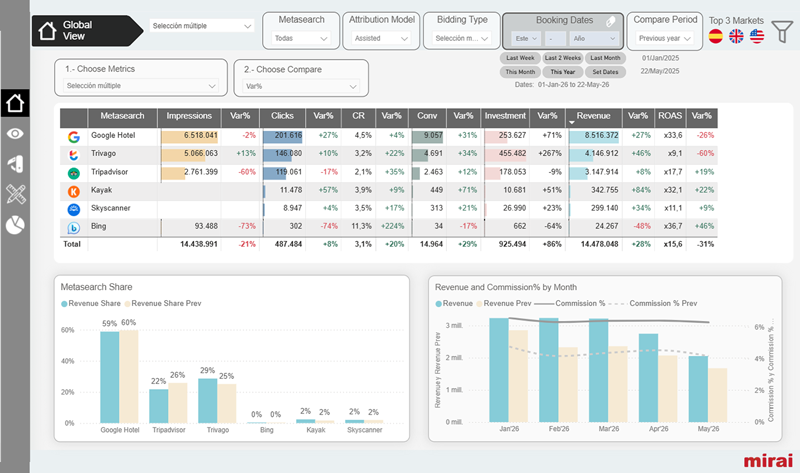
Task: Open the Booking Dates Año dropdown
Action: pos(593,38)
